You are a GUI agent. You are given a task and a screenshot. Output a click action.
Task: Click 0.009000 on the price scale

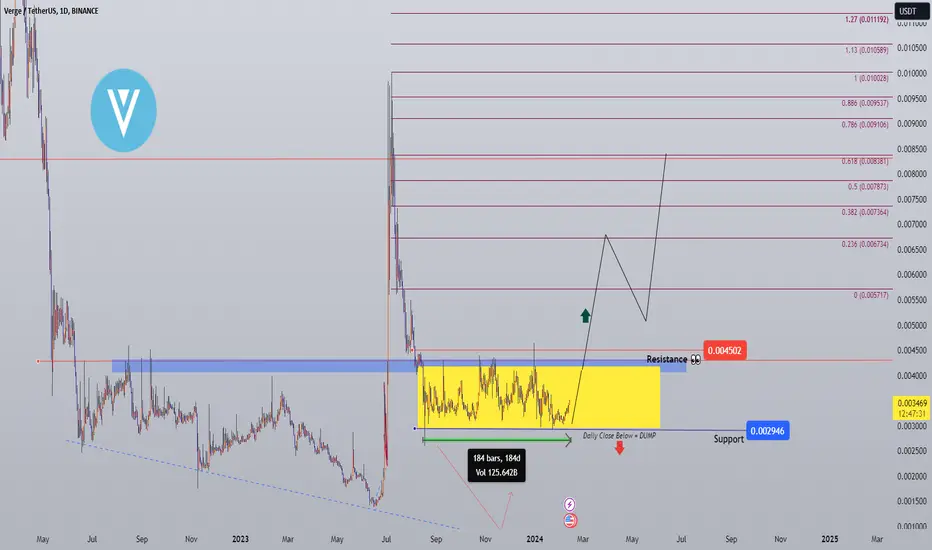point(912,124)
